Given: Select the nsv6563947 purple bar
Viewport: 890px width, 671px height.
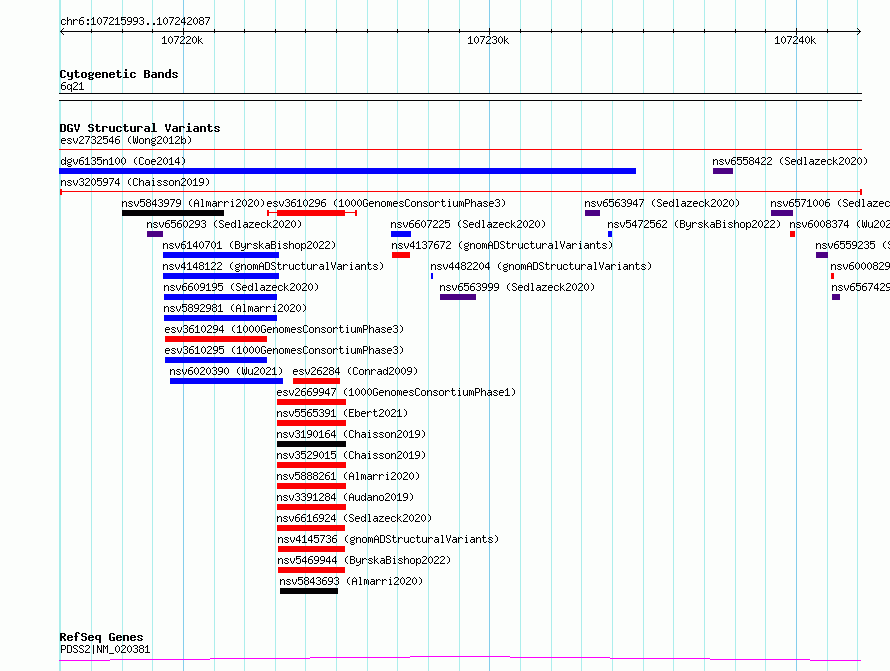Looking at the screenshot, I should point(592,213).
